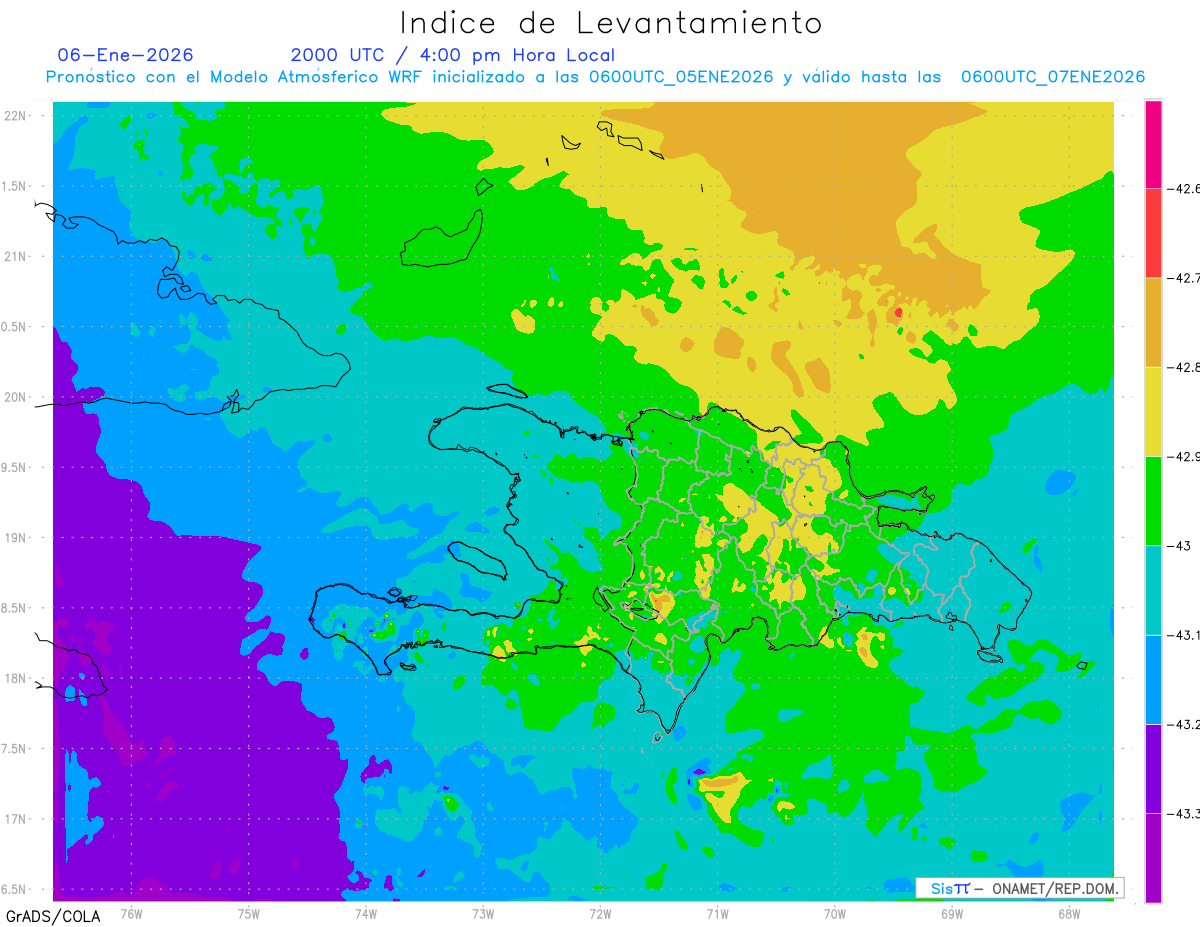The image size is (1200, 927).
Task: Select the legend value "-43.3"
Action: click(1184, 813)
